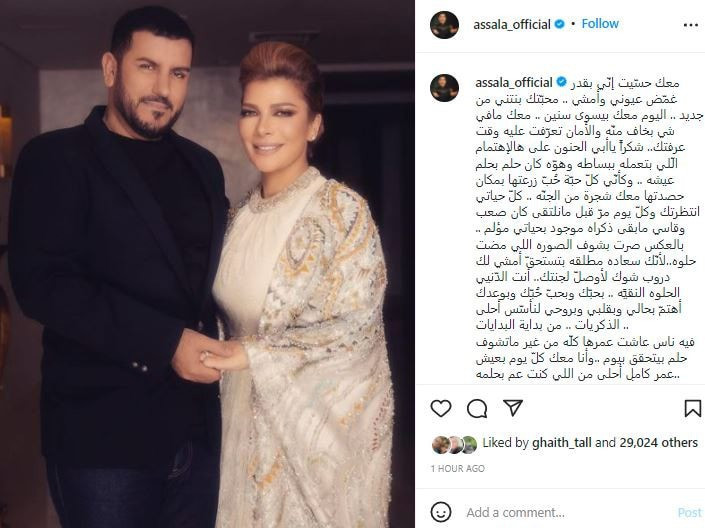Submit comment with Post button
The image size is (705, 528).
coord(689,513)
